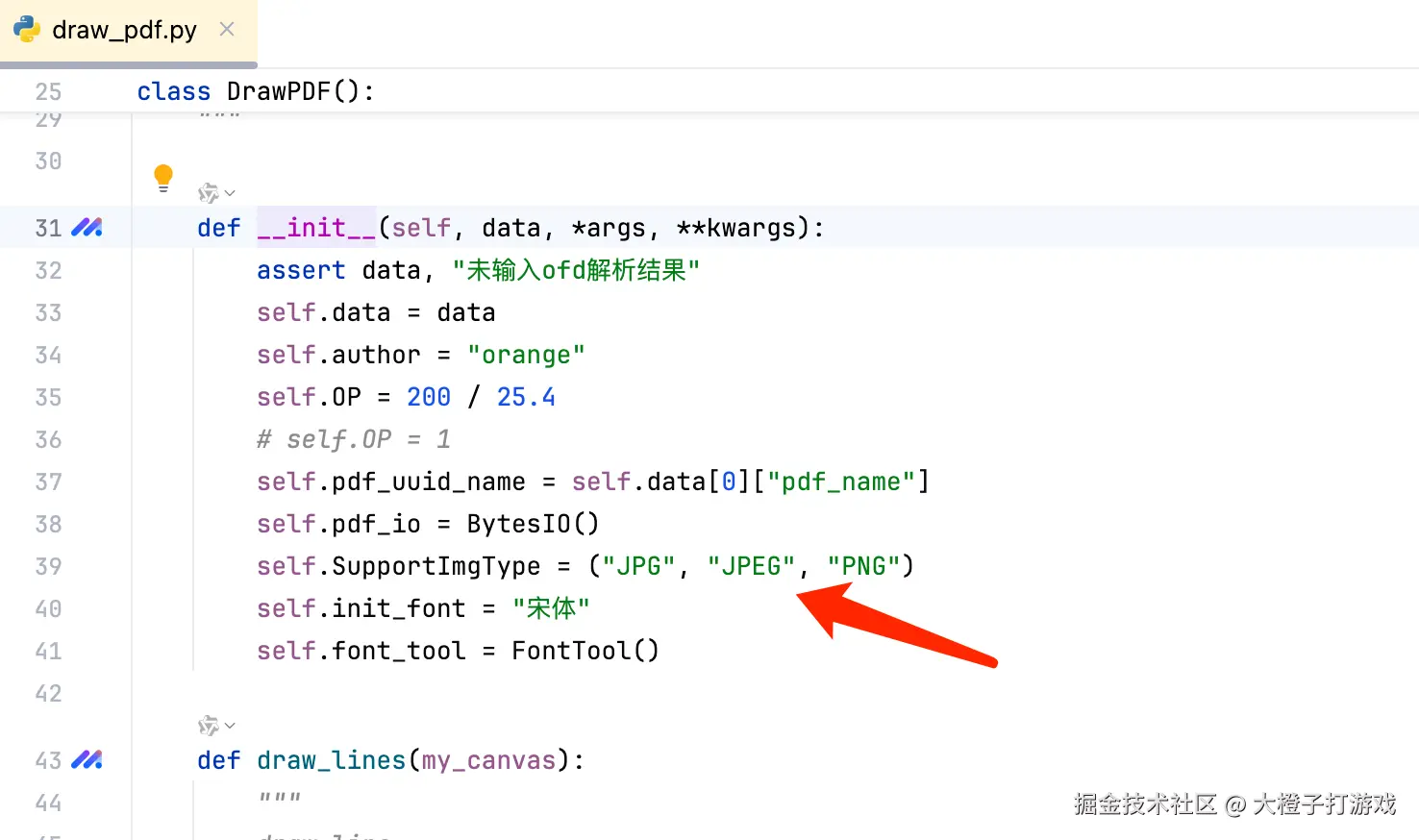Click the yellow lightbulb intention icon
Image resolution: width=1419 pixels, height=840 pixels.
[163, 178]
